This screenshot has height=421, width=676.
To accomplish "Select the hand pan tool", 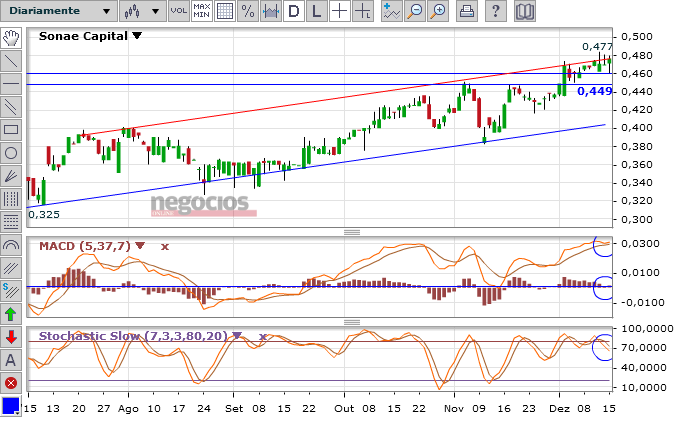I will pyautogui.click(x=11, y=38).
